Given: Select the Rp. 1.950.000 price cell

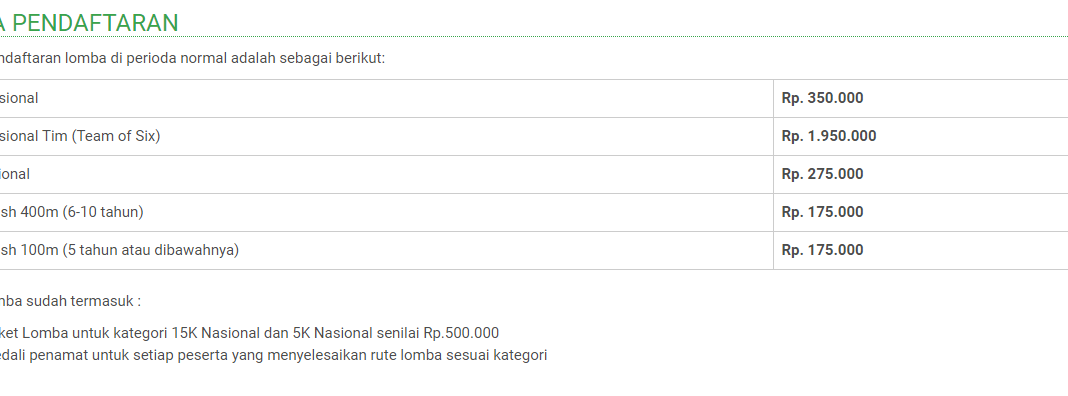Looking at the screenshot, I should 920,136.
